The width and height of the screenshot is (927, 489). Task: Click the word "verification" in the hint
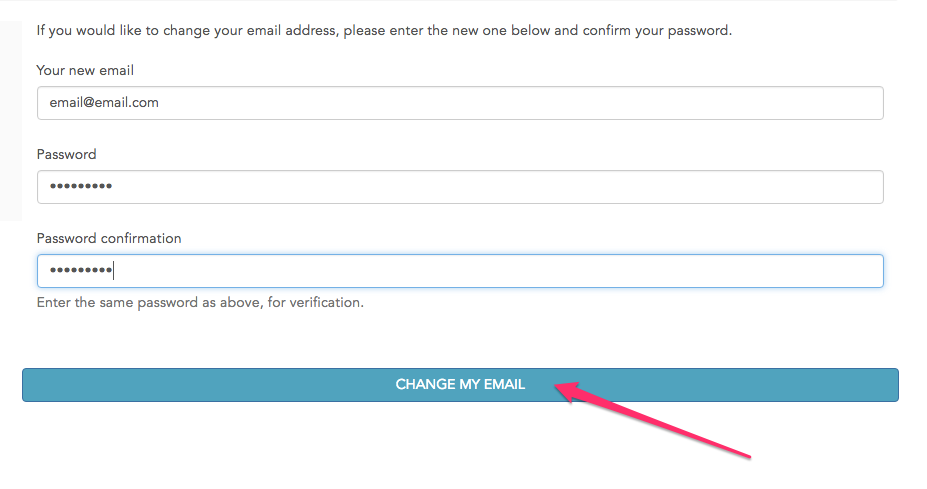tap(326, 301)
